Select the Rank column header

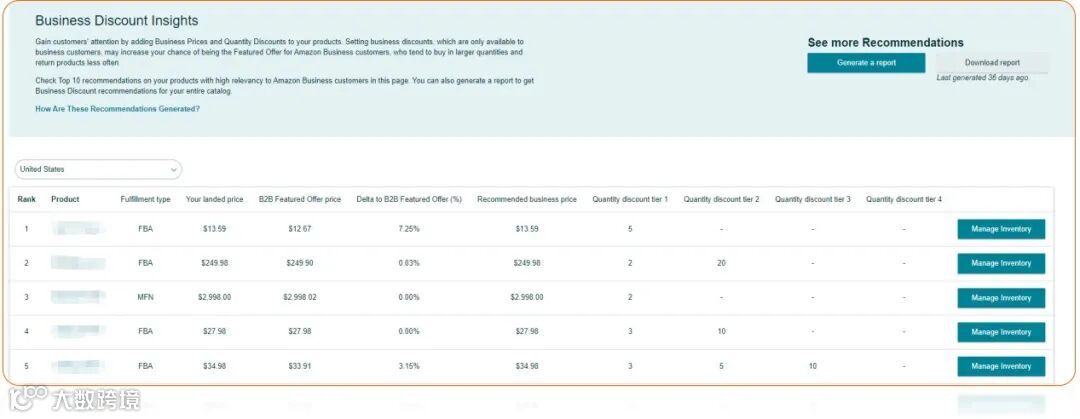[x=27, y=199]
